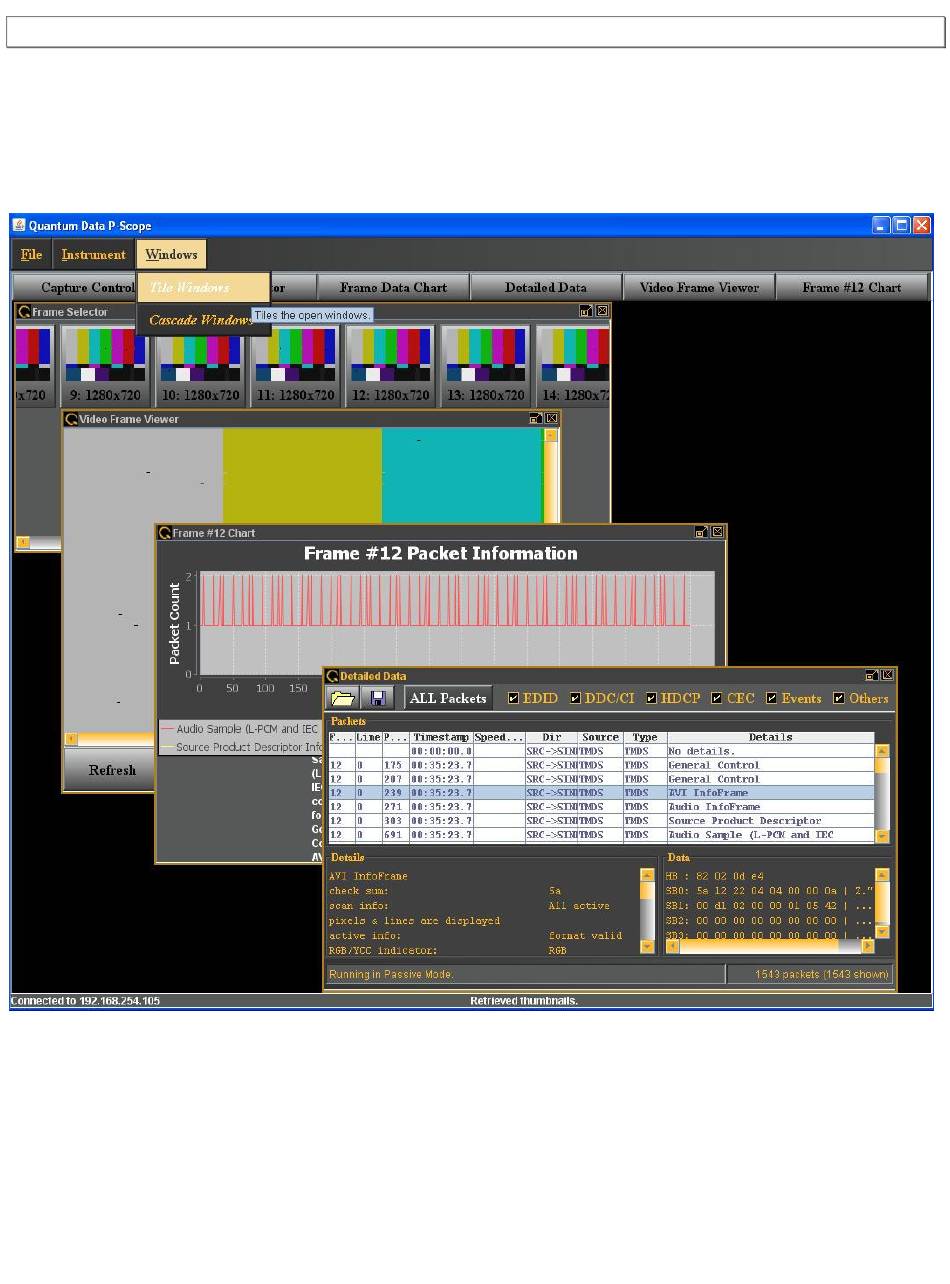Click the Frame #12 Chart window logo icon
This screenshot has height=1284, width=950.
point(165,533)
